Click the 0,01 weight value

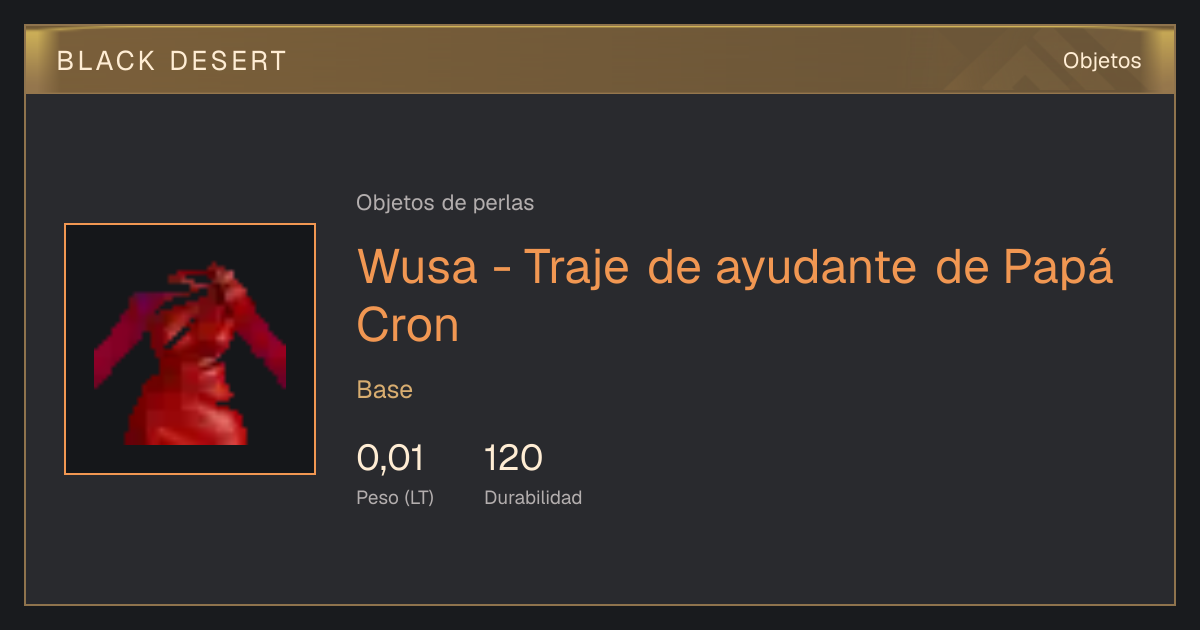390,458
